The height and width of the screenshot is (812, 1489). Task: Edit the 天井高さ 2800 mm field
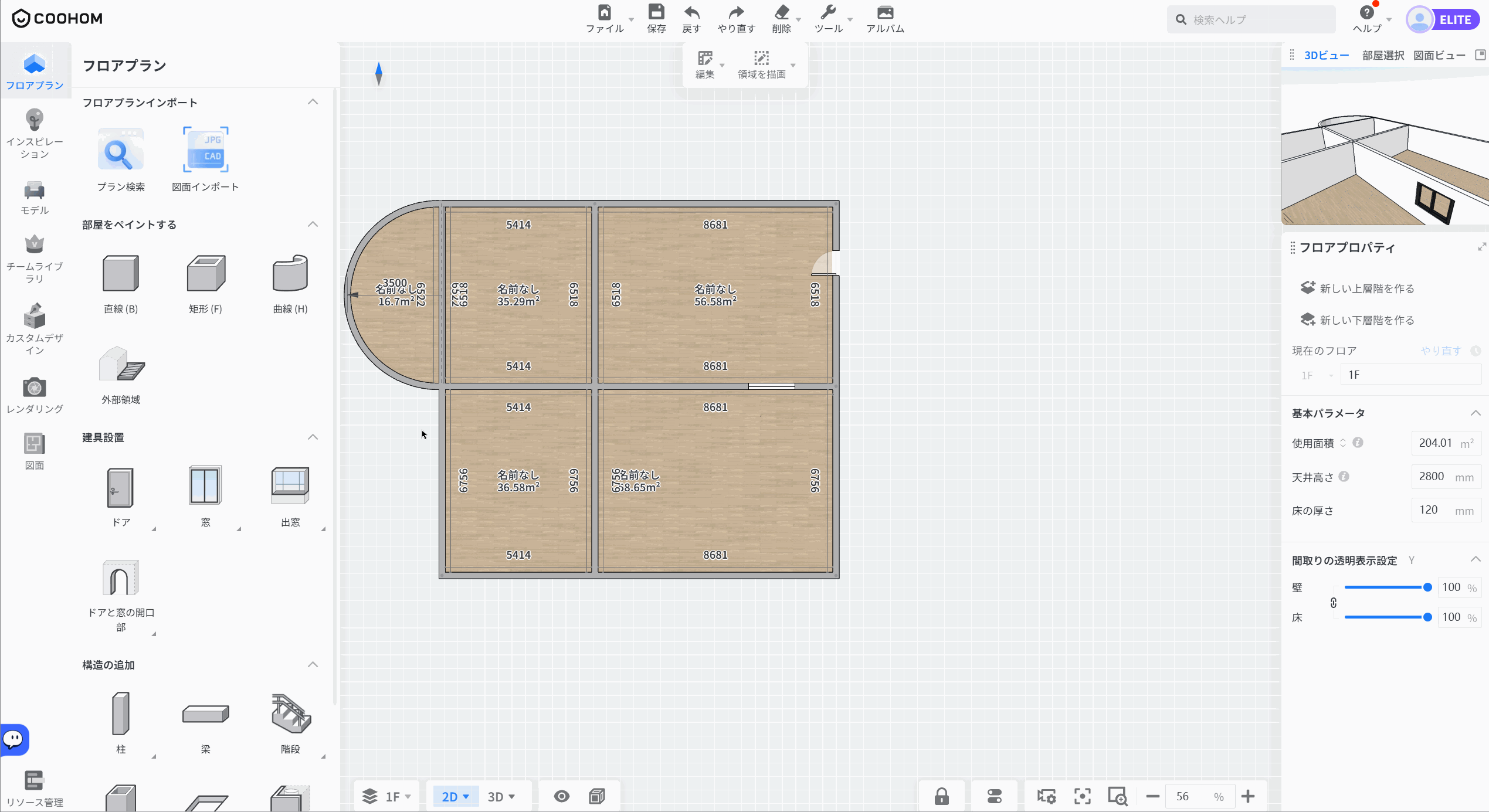coord(1446,477)
